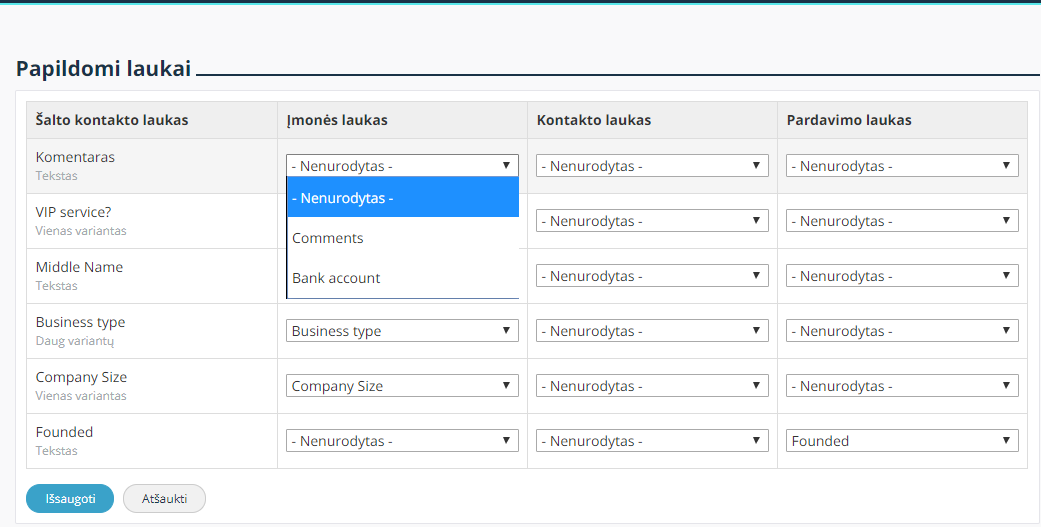Open Business type company field dropdown
This screenshot has height=527, width=1041.
click(x=402, y=331)
